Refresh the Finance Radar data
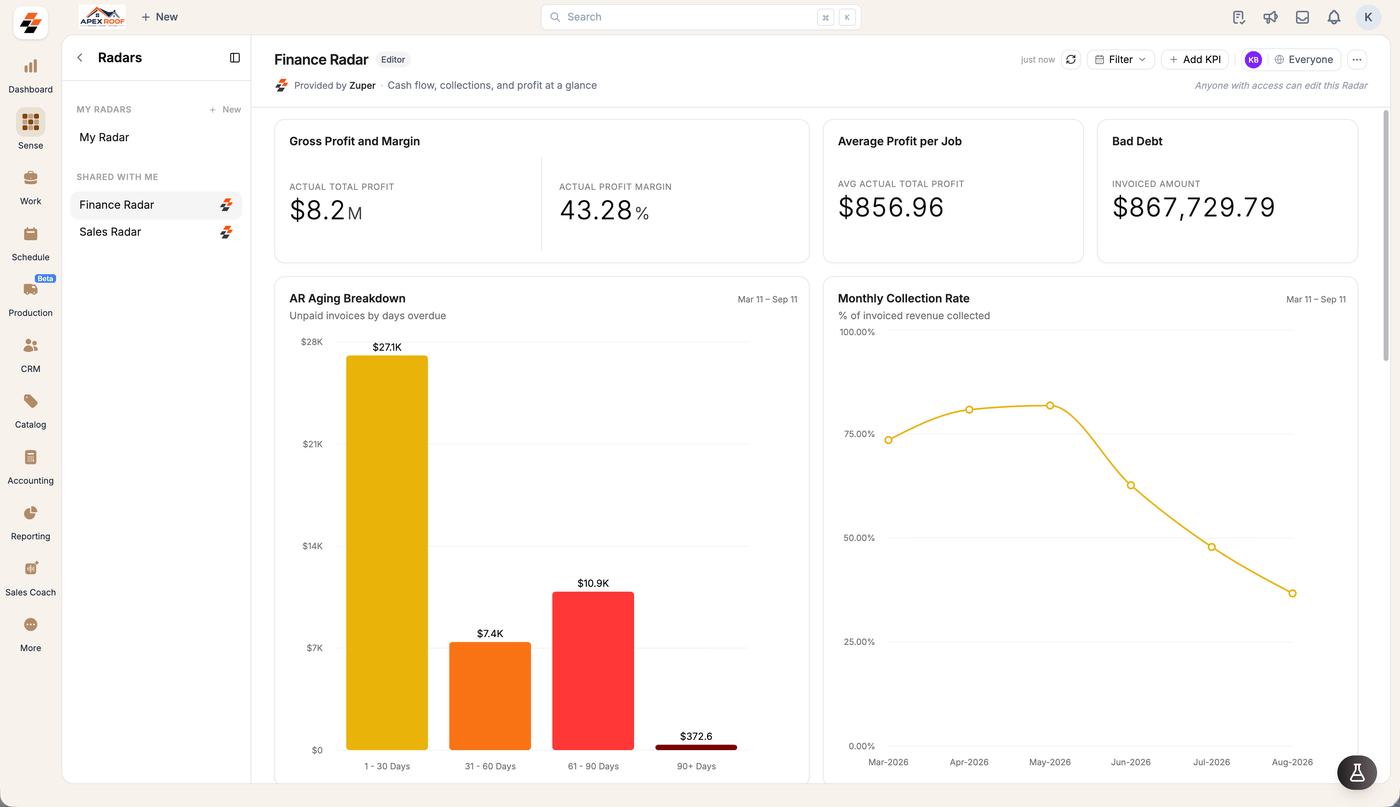1400x807 pixels. point(1071,60)
